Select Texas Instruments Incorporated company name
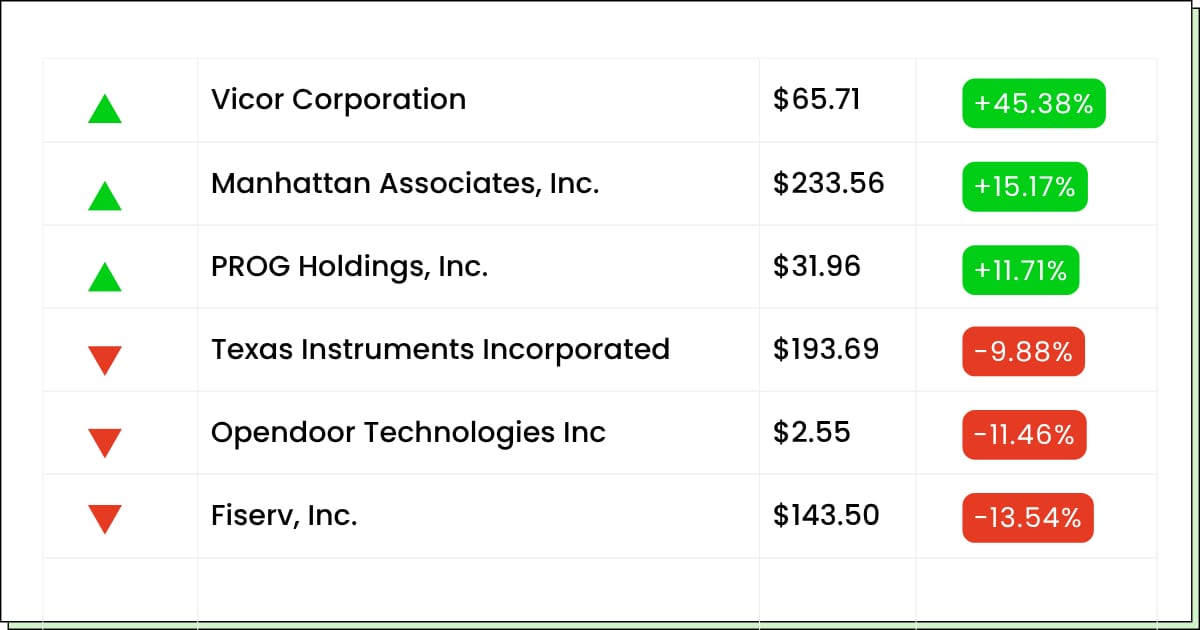1200x630 pixels. point(440,350)
